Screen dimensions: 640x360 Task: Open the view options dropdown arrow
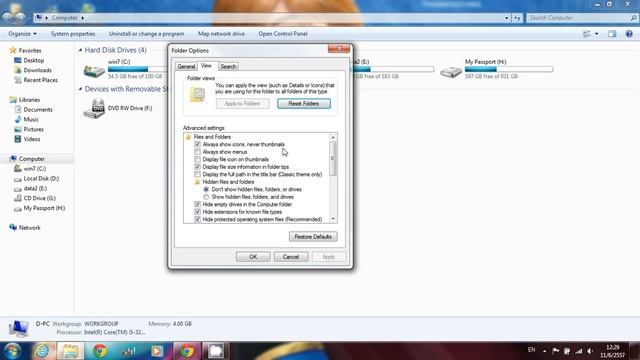[x=597, y=34]
